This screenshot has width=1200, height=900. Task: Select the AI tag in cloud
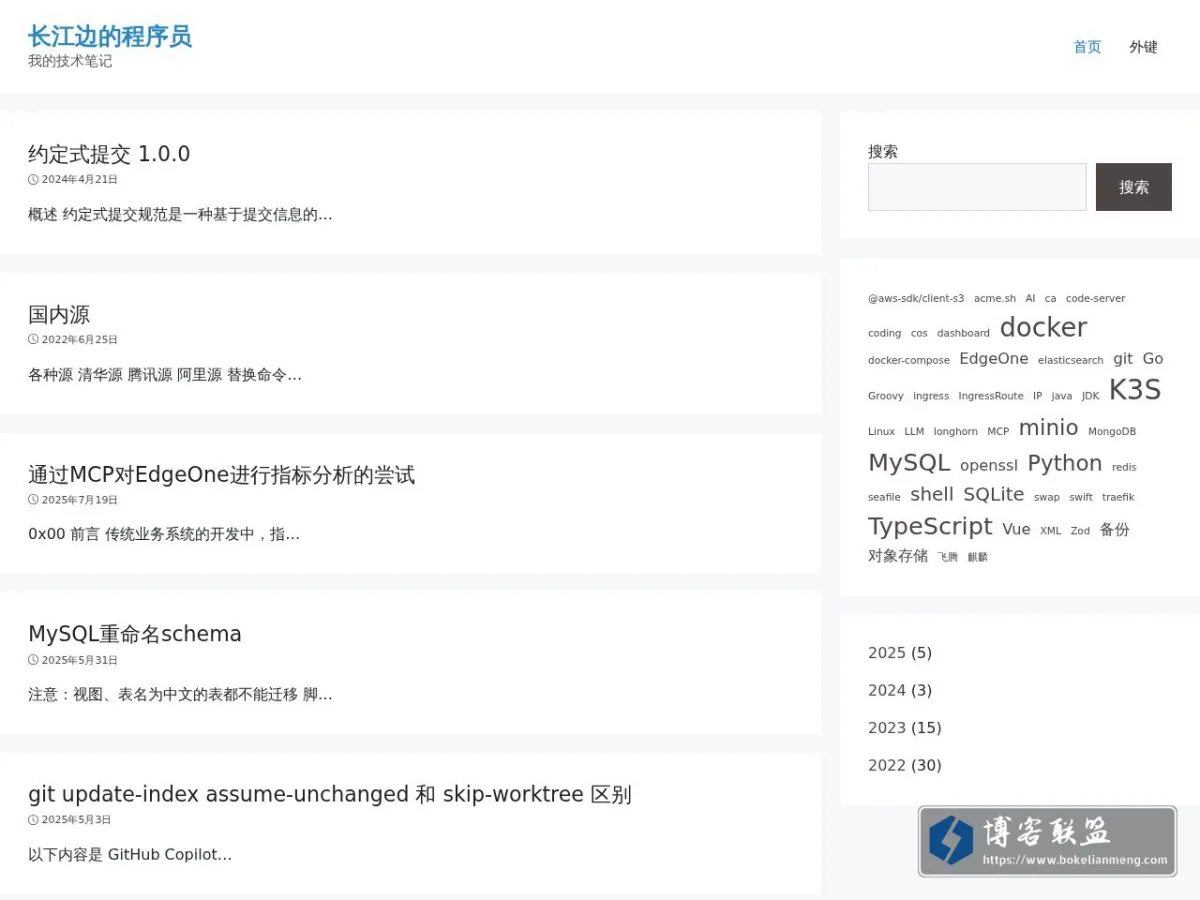pyautogui.click(x=1030, y=298)
